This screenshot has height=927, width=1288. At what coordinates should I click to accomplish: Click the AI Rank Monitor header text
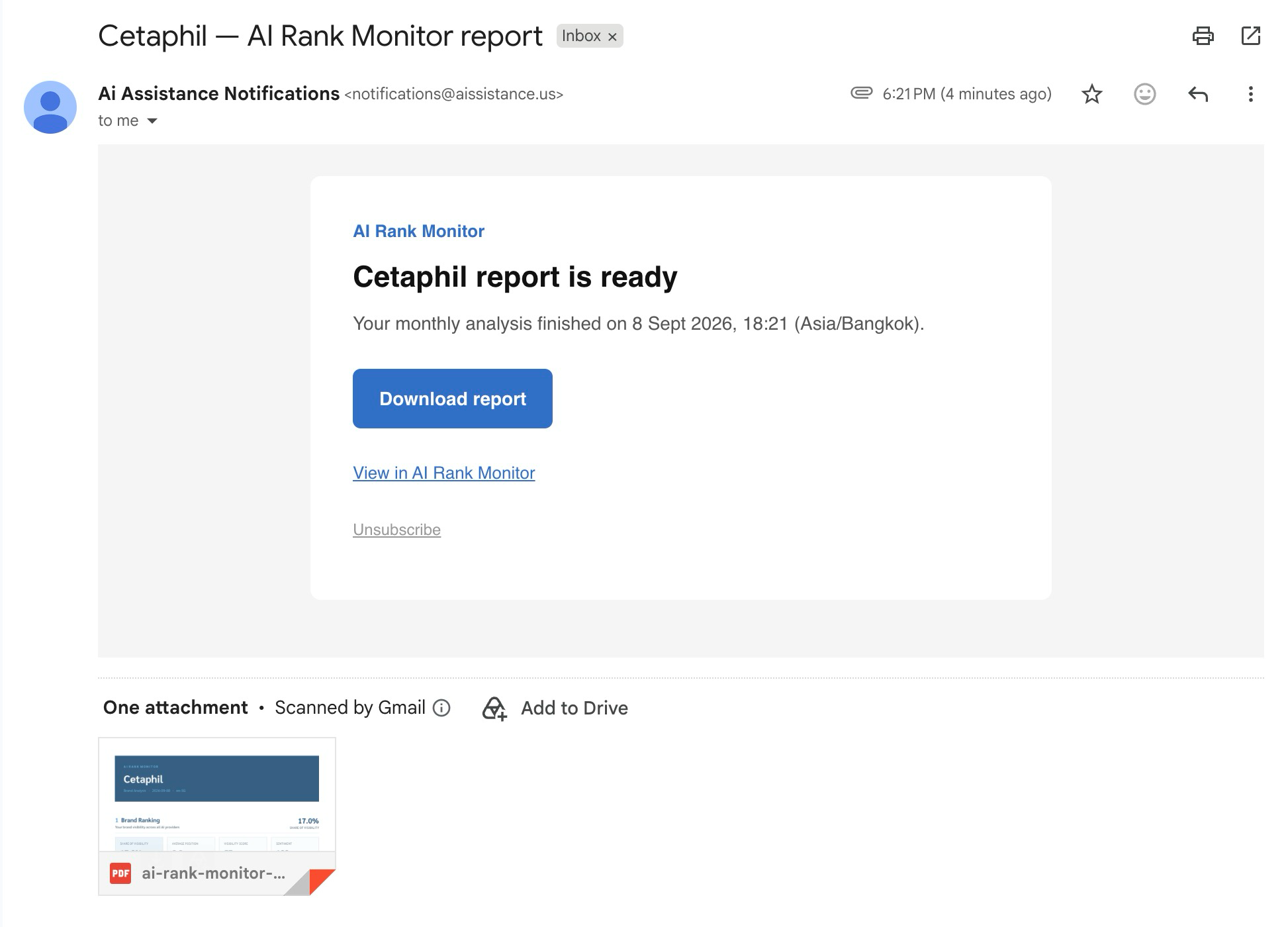418,231
